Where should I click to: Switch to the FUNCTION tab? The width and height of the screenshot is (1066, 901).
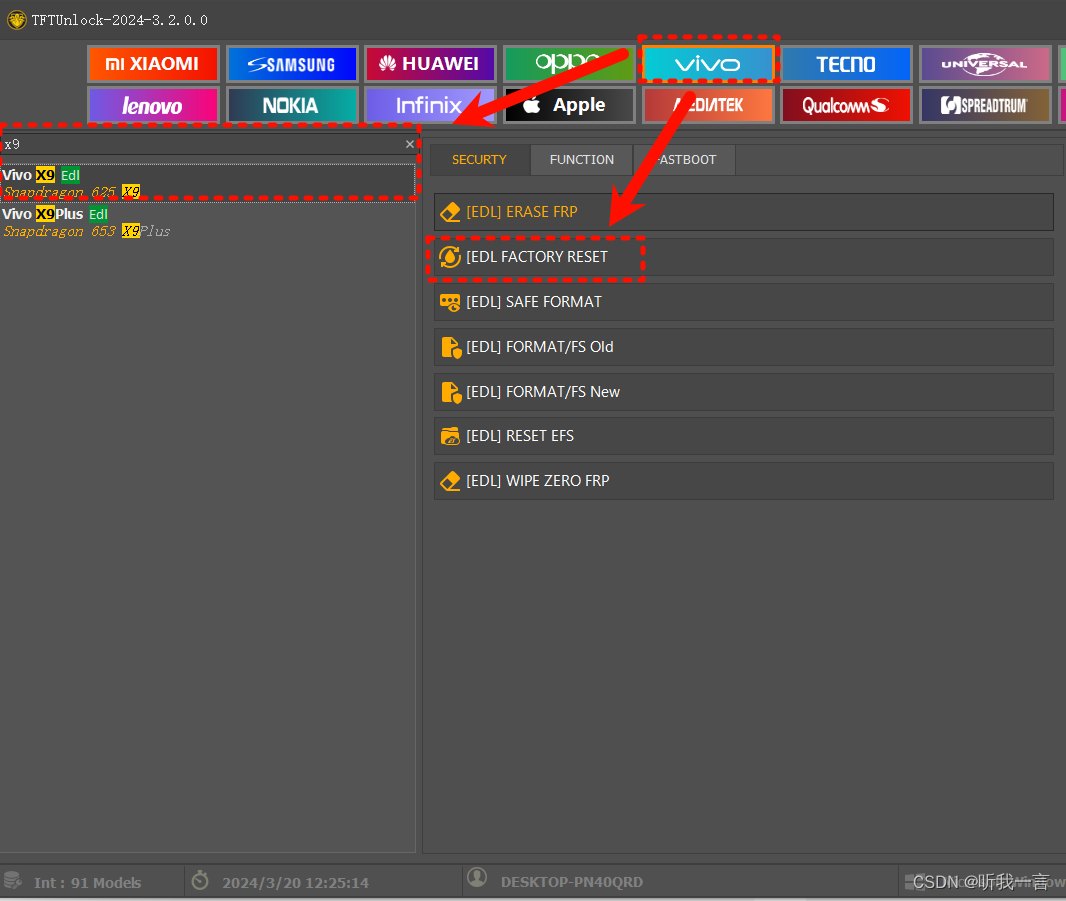(582, 160)
